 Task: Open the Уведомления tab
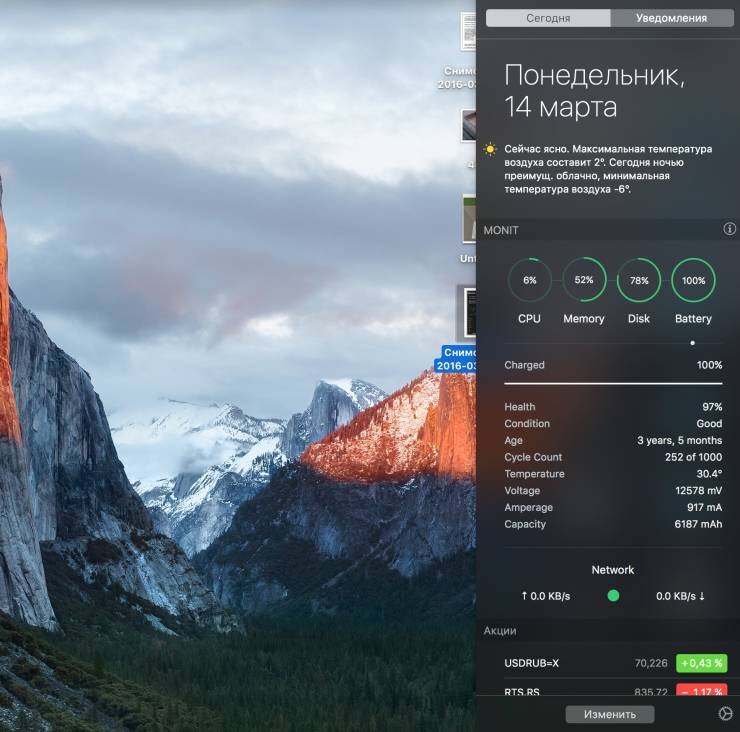671,18
